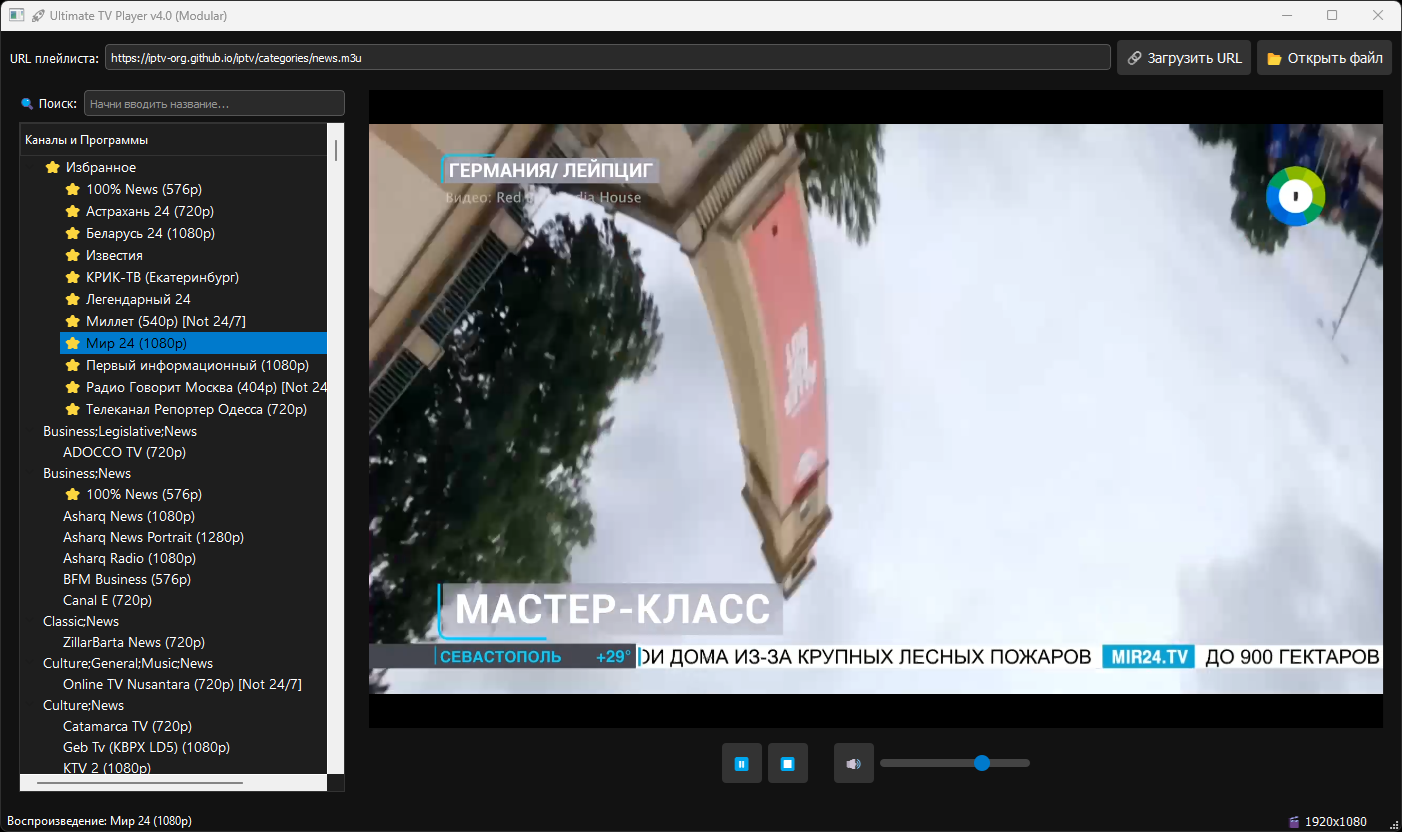Open the Culture;News category
1402x832 pixels.
click(84, 705)
